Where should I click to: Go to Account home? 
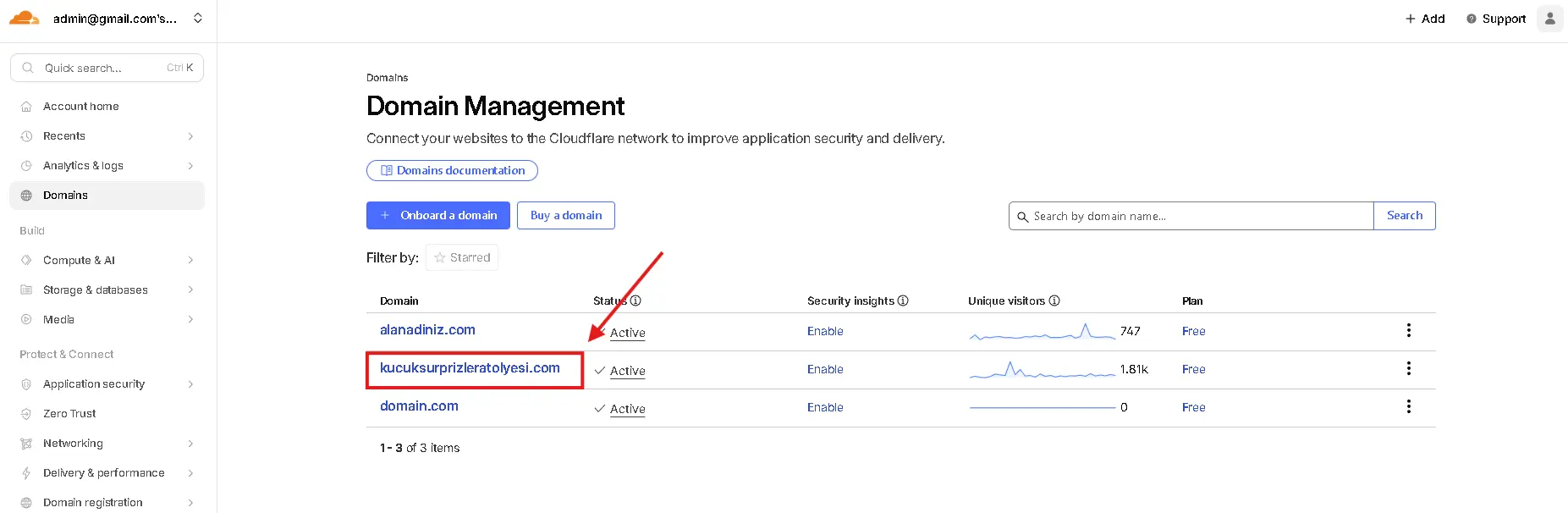[81, 106]
